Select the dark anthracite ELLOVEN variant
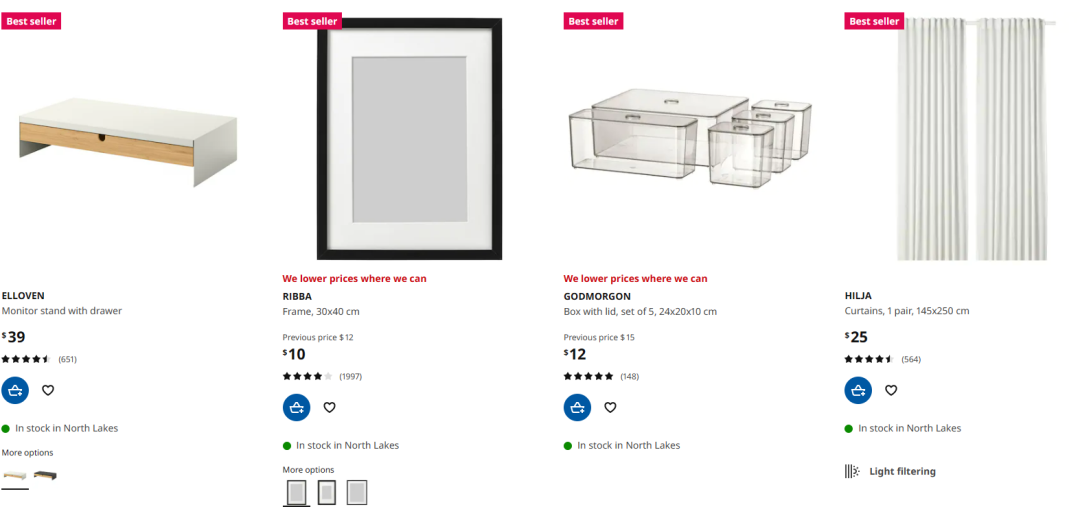Viewport: 1080px width, 520px height. 45,475
